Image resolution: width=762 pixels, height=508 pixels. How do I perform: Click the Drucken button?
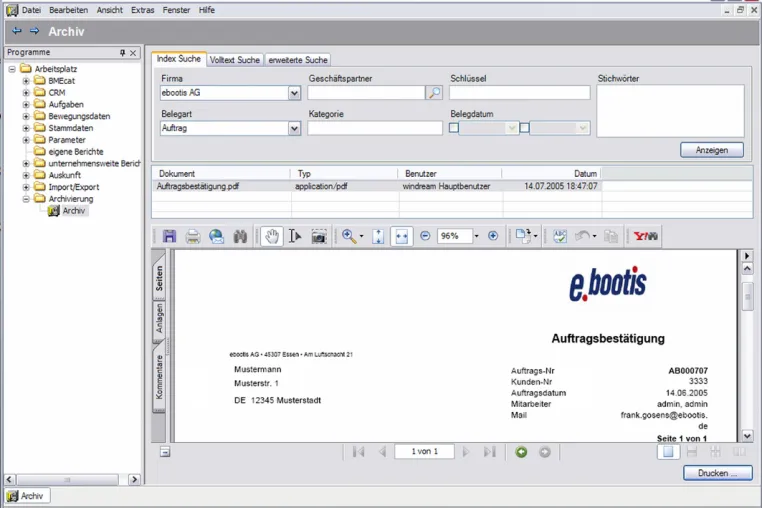point(718,473)
